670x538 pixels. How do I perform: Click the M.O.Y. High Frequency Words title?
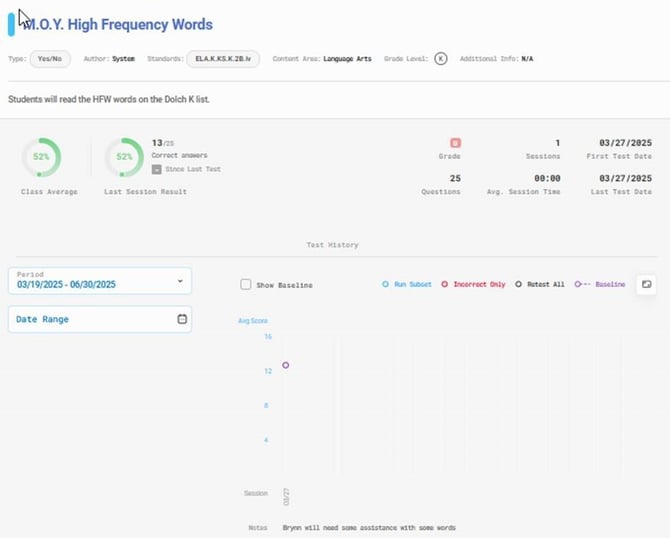(118, 24)
